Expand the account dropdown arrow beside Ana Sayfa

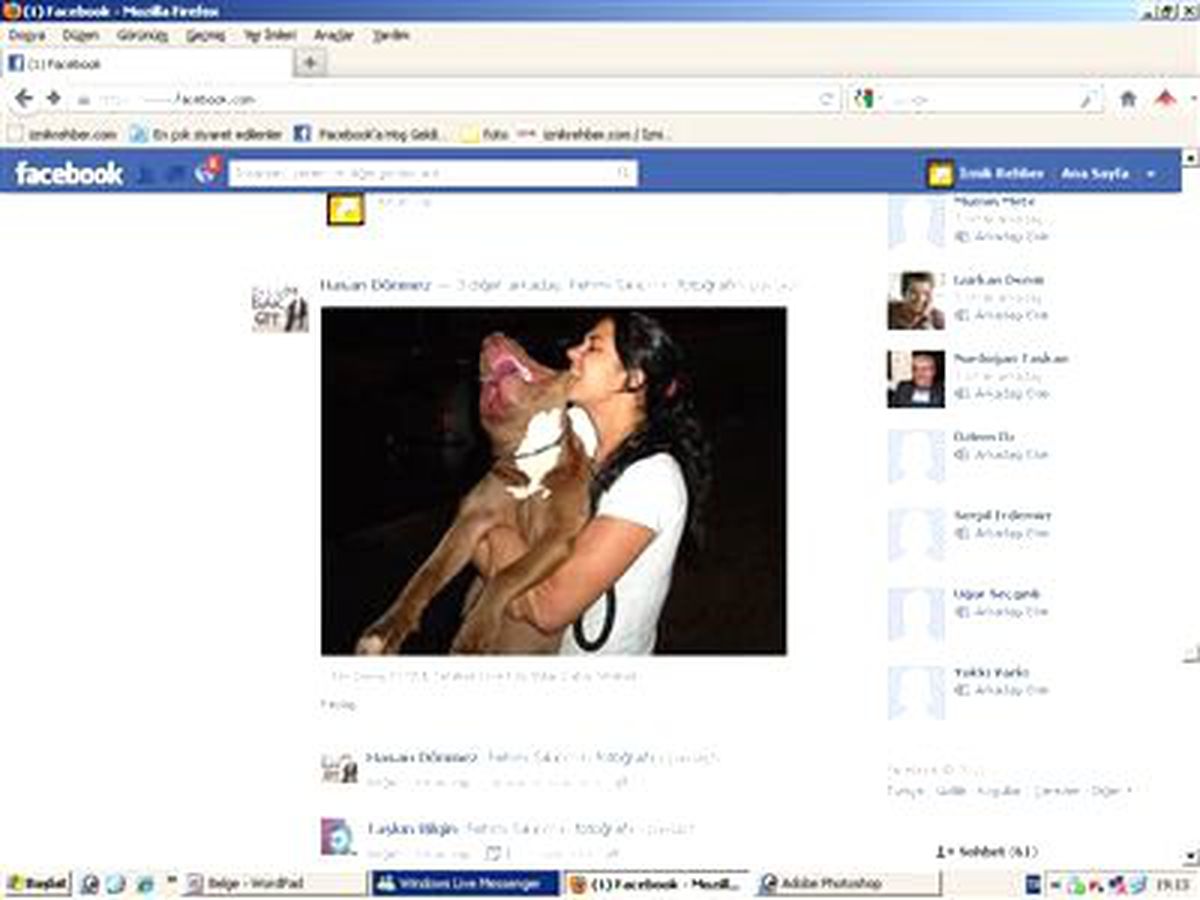click(x=1151, y=174)
